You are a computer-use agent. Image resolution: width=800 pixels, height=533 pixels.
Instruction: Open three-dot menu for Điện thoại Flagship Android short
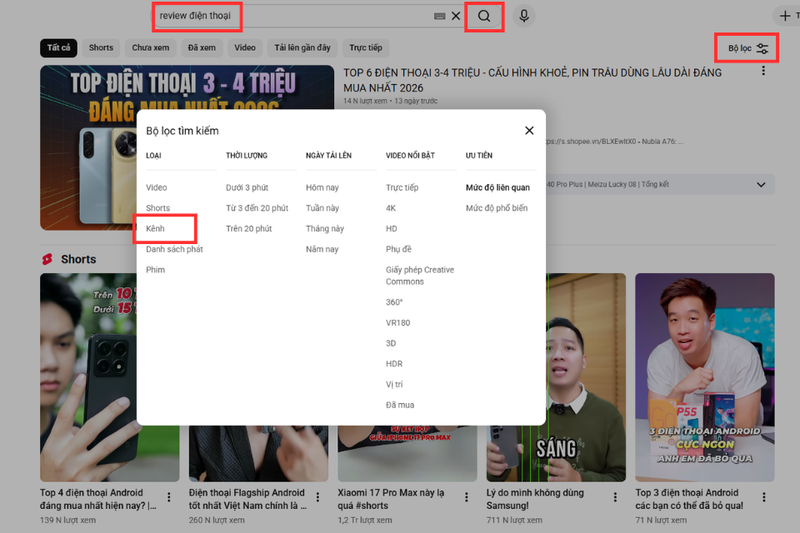coord(317,497)
